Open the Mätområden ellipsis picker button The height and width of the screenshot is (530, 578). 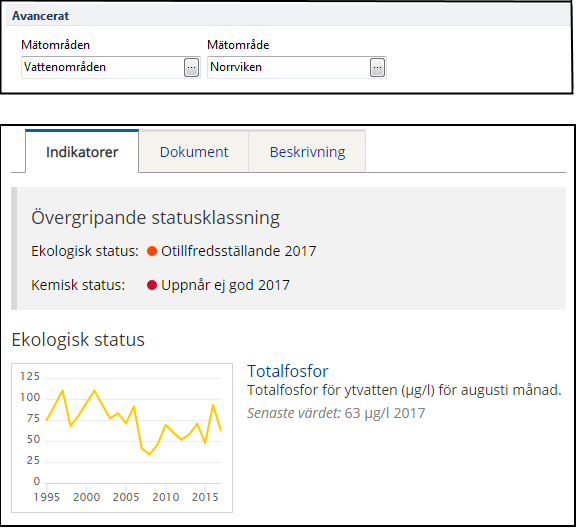[191, 68]
